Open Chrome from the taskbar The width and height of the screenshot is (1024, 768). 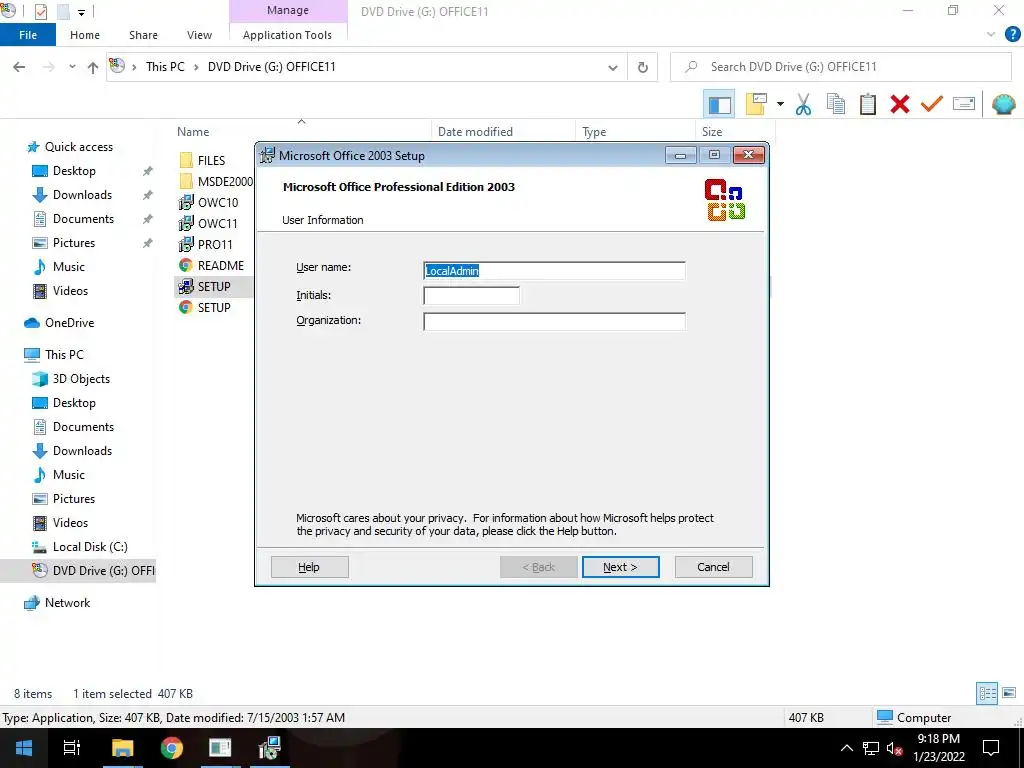tap(171, 748)
